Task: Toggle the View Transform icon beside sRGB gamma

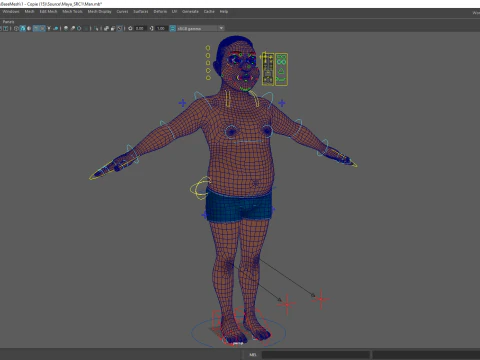Action: [173, 29]
